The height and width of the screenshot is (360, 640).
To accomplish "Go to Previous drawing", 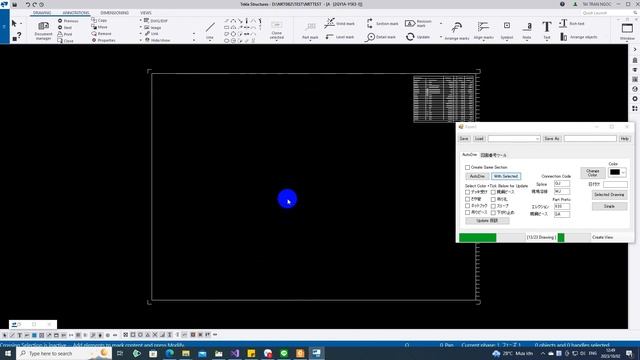I will pos(68,21).
